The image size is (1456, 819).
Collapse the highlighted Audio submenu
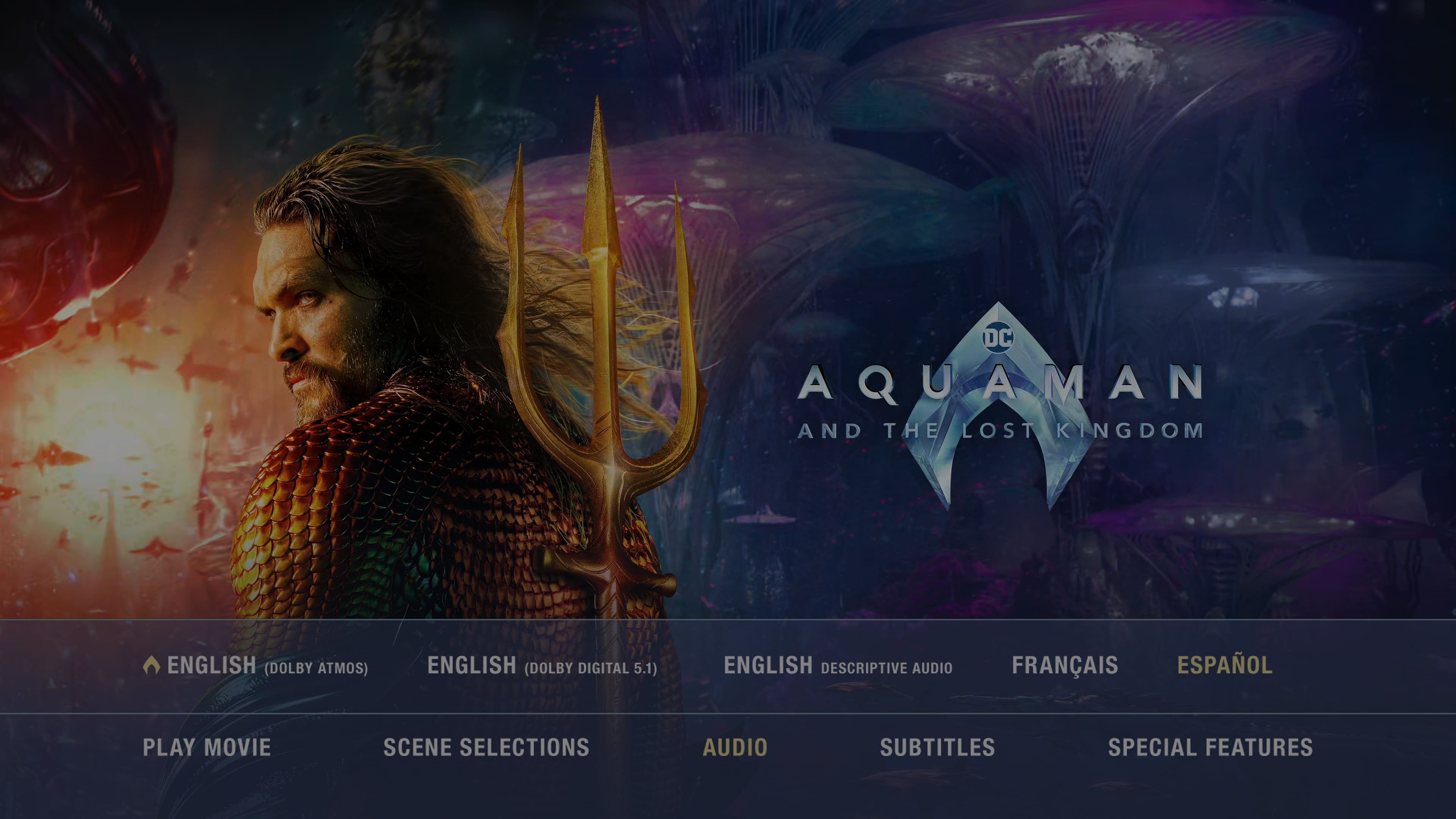point(735,747)
